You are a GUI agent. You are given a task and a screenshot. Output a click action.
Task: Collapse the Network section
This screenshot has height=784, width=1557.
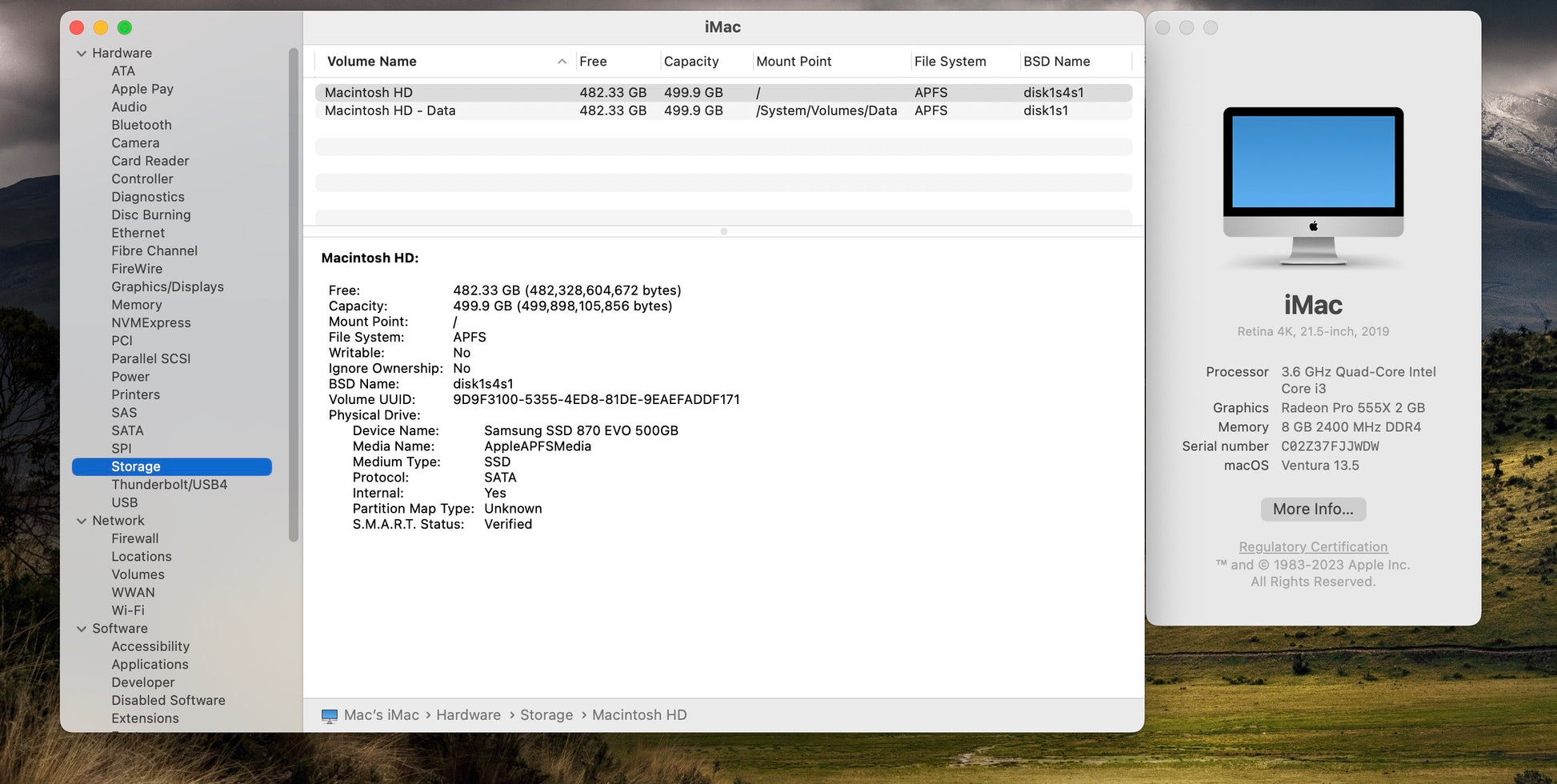(82, 521)
